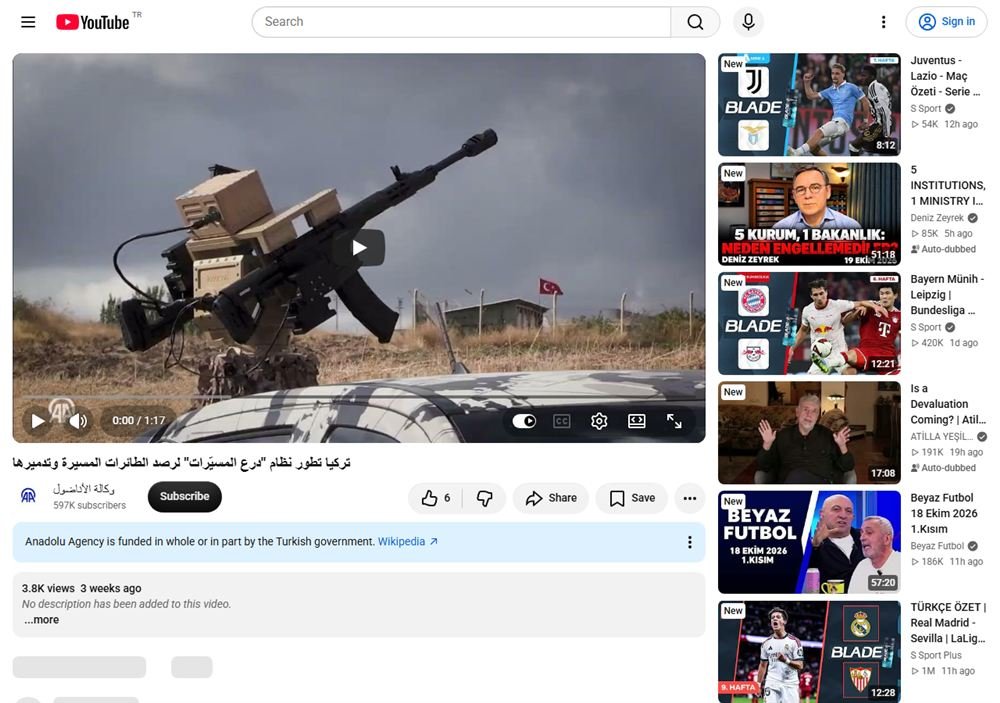
Task: Open the settings three-dot menu in header
Action: (883, 22)
